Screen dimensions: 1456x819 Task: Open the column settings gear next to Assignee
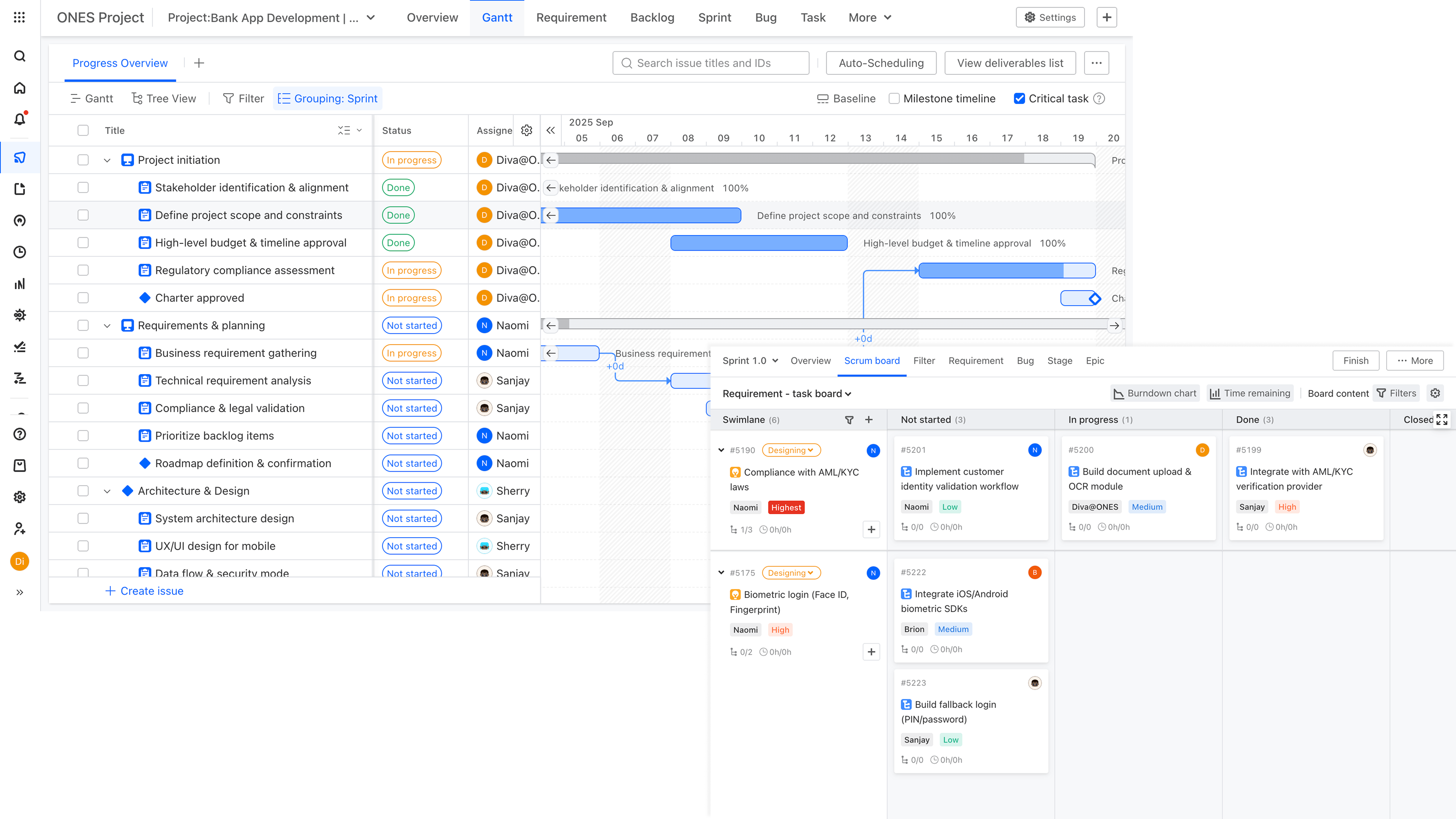[526, 130]
